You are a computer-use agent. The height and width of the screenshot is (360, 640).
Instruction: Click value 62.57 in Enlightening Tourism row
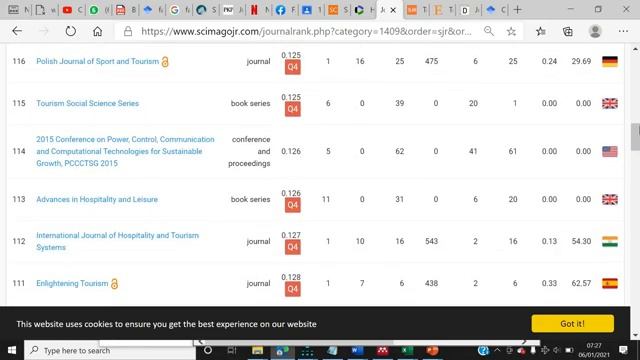click(581, 283)
